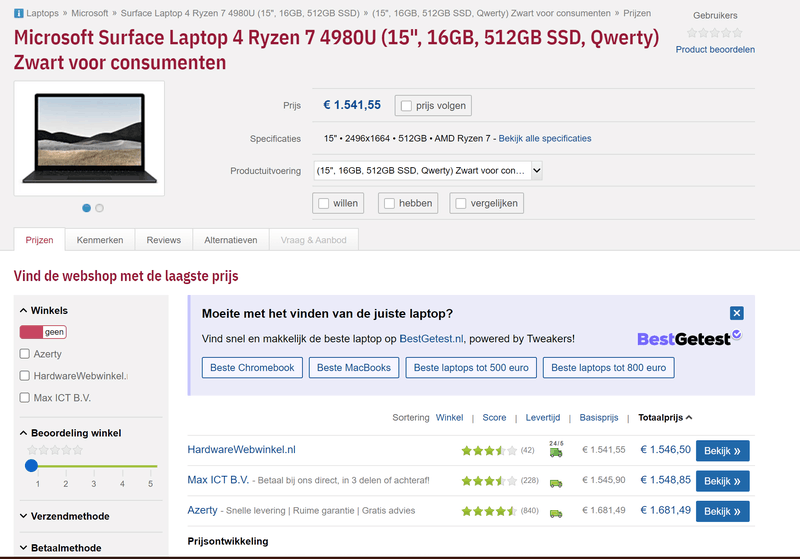The image size is (800, 559).
Task: Sort by Totaalprijs
Action: pyautogui.click(x=665, y=417)
